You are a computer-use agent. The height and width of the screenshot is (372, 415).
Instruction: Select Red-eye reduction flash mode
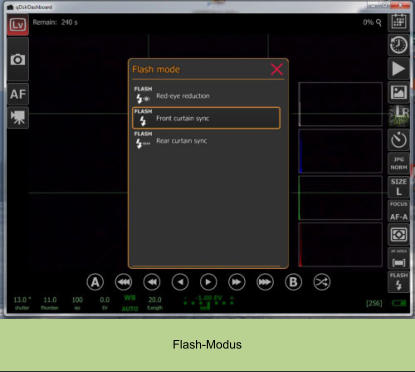[206, 96]
